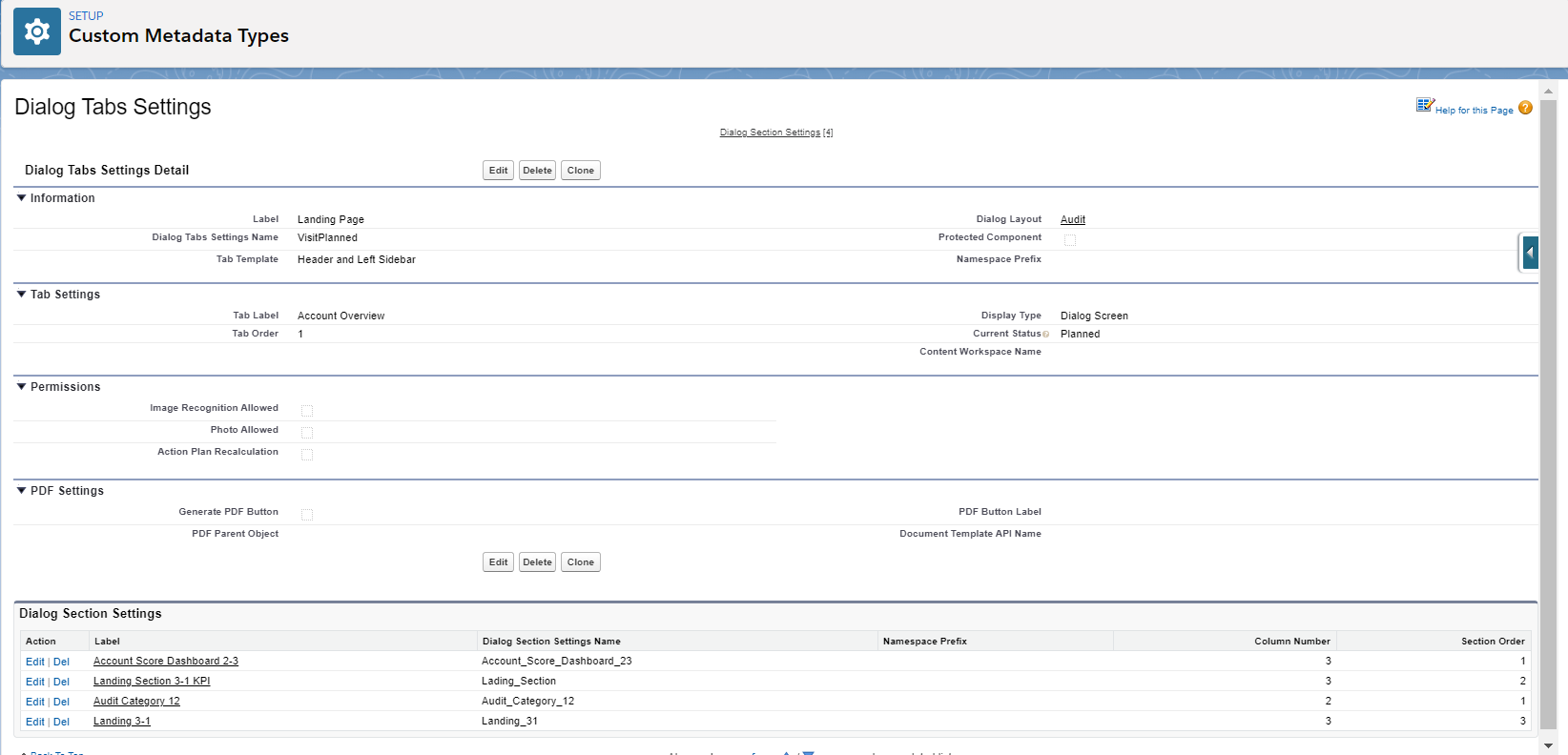1568x755 pixels.
Task: Sort by Dialog Section Settings Name header
Action: point(551,642)
